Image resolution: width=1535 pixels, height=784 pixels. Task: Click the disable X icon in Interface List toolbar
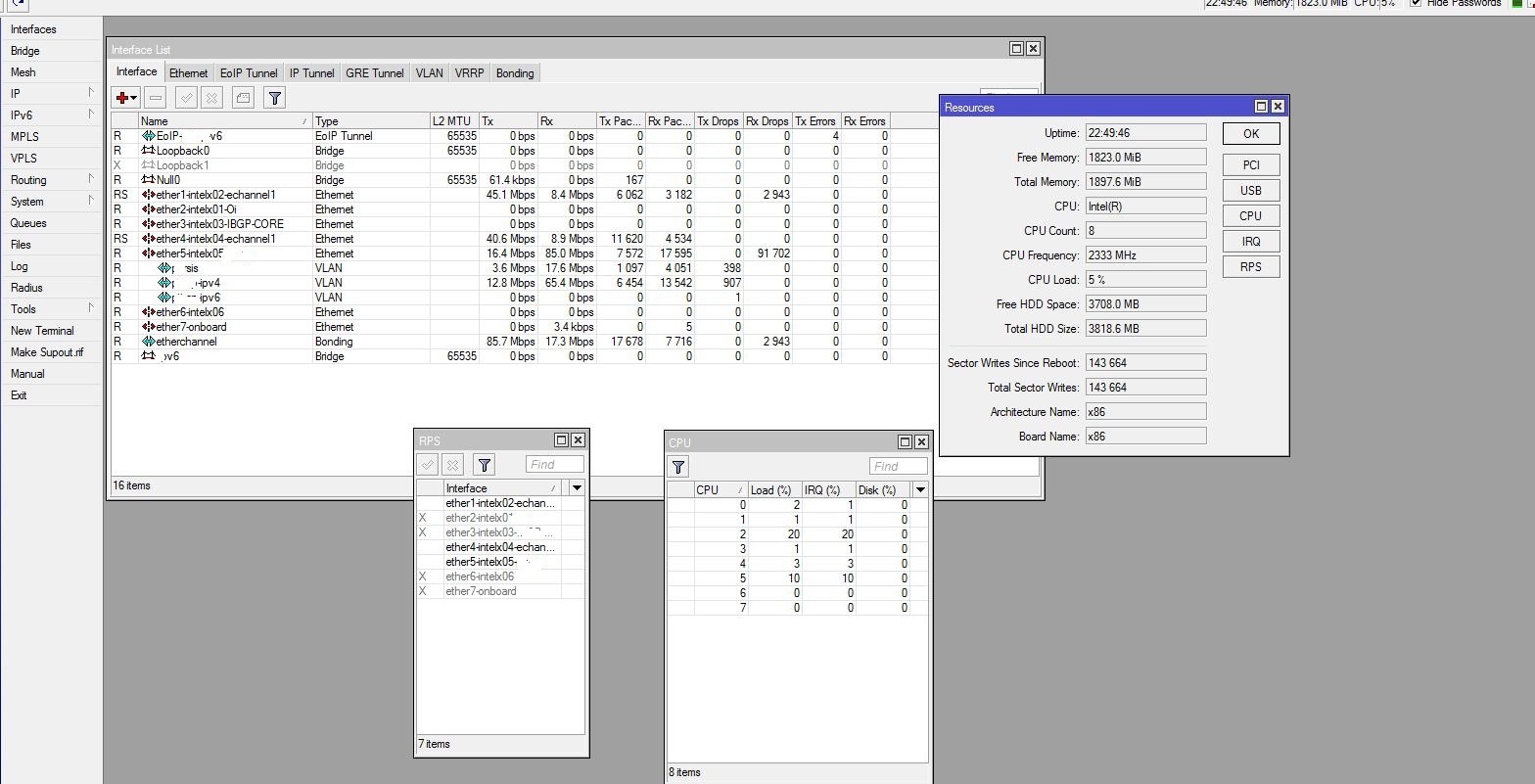tap(211, 97)
